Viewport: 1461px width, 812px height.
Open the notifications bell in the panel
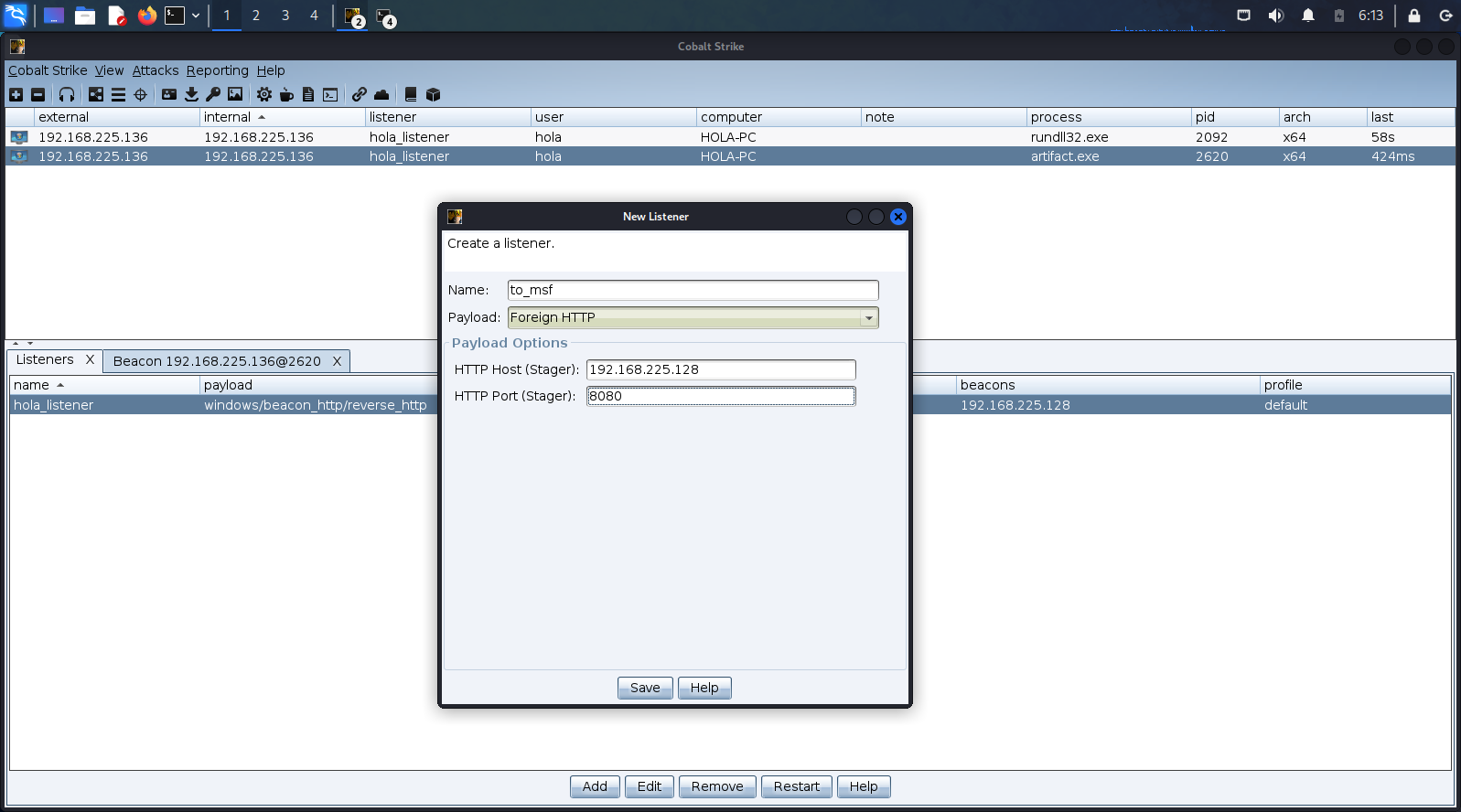coord(1308,16)
